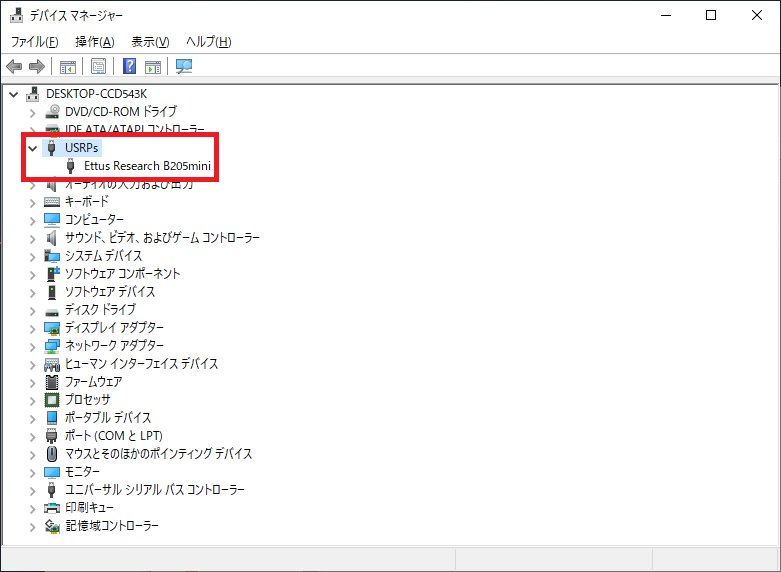Viewport: 781px width, 572px height.
Task: Open the 操作(A) menu
Action: point(94,42)
